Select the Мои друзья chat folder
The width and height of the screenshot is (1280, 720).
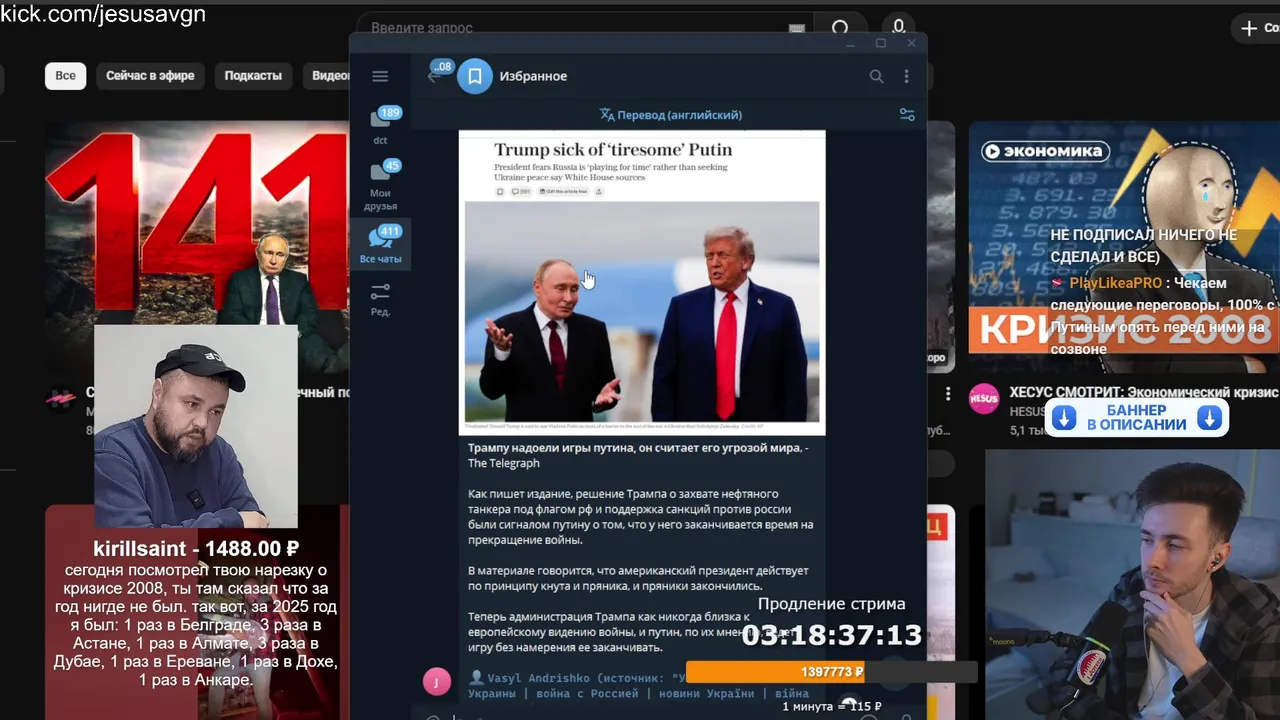[x=381, y=184]
